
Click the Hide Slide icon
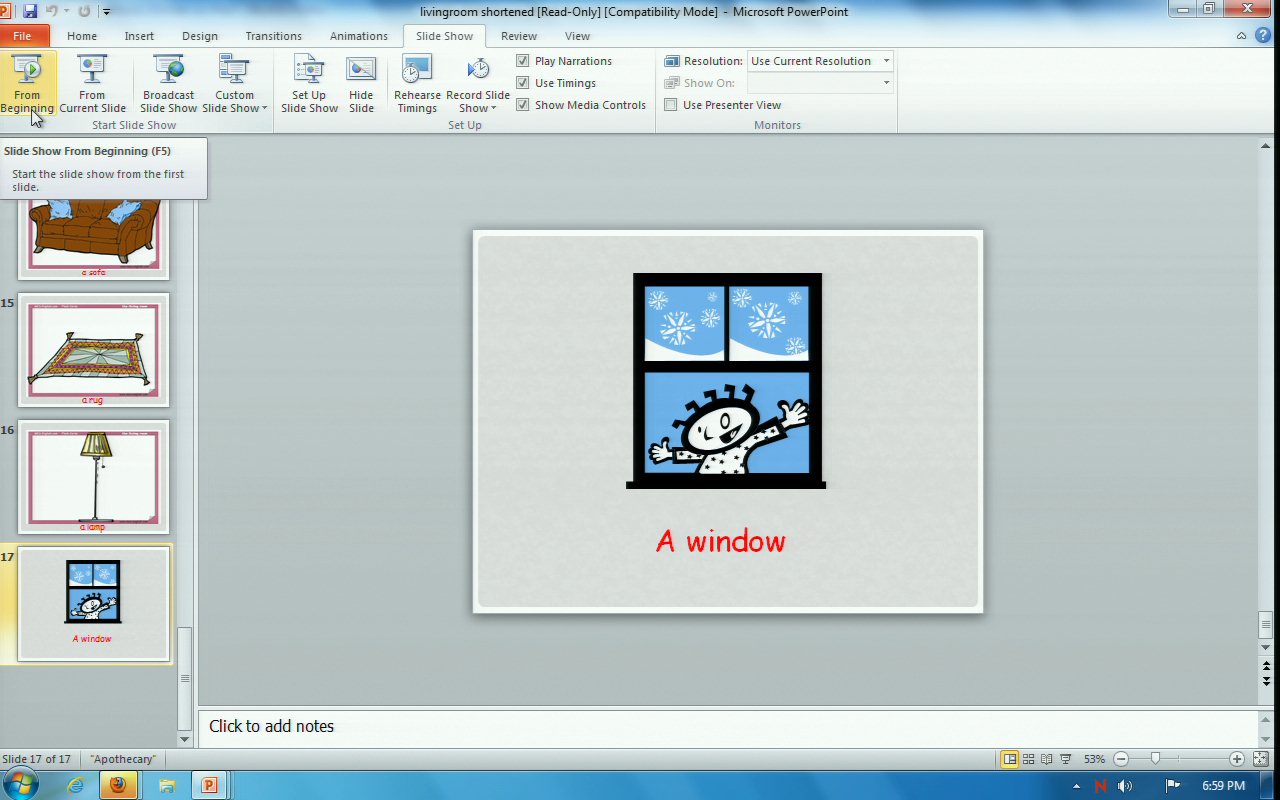[x=361, y=83]
